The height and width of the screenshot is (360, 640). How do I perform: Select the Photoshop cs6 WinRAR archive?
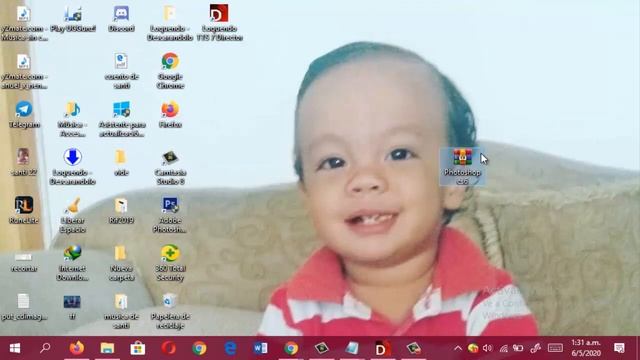[462, 167]
